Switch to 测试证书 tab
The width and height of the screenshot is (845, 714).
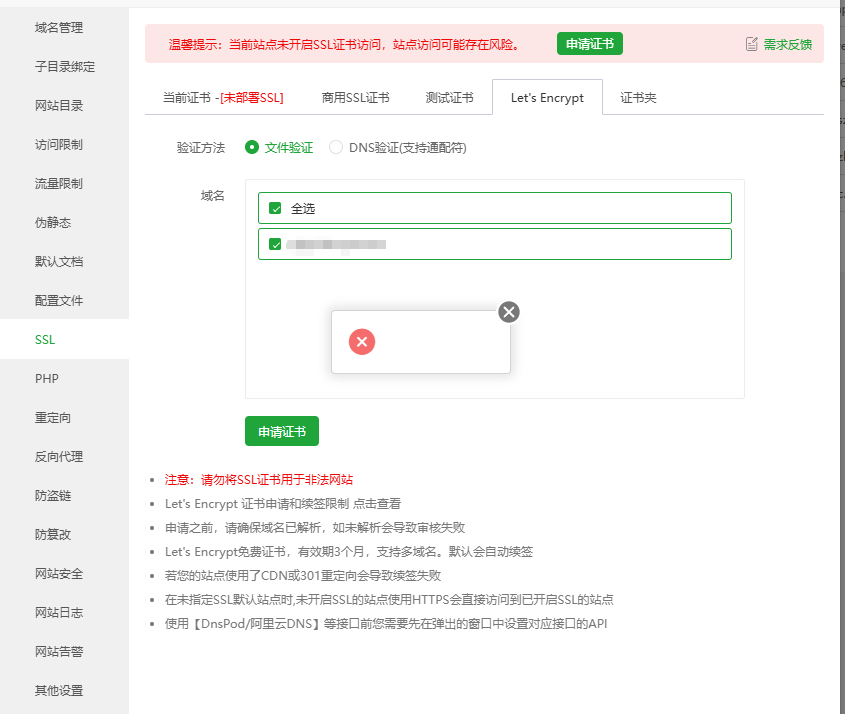(x=449, y=98)
